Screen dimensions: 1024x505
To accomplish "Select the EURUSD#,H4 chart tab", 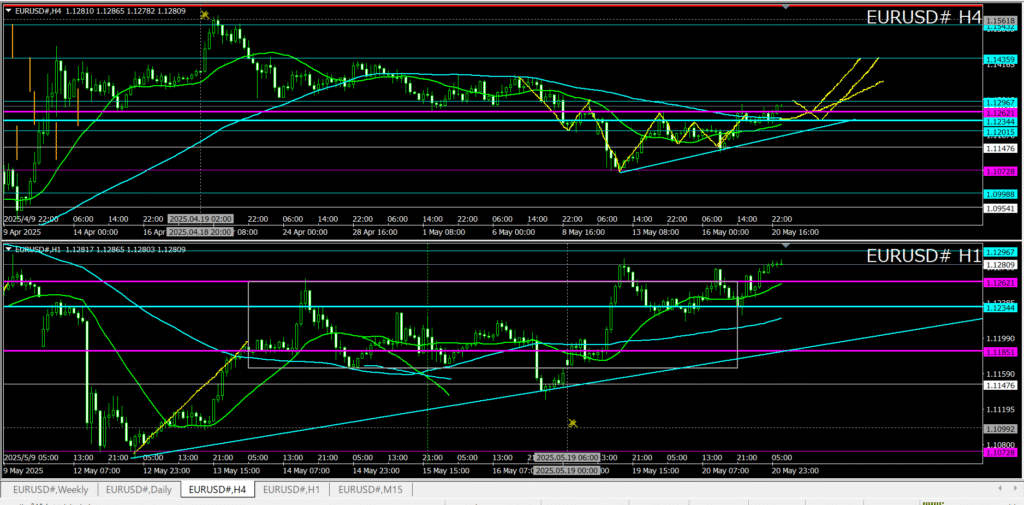I will 217,489.
